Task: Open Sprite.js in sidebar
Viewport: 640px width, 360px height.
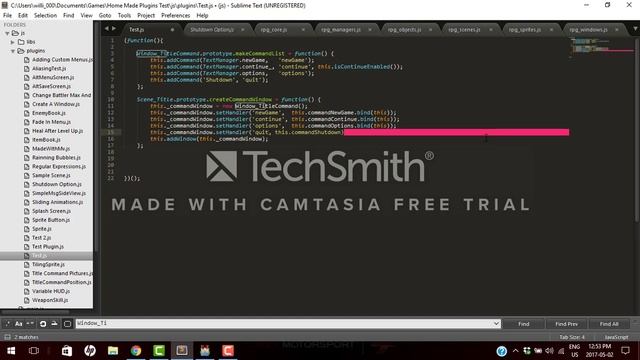Action: (42, 229)
